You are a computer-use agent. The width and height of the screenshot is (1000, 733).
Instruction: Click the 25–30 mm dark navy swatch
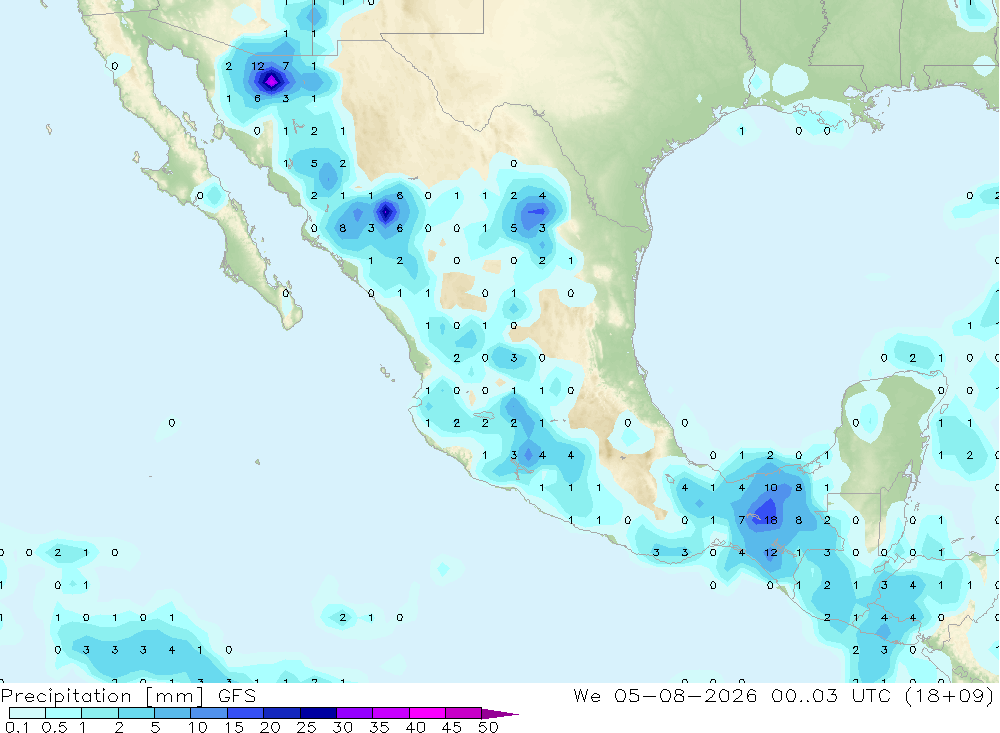(x=318, y=713)
